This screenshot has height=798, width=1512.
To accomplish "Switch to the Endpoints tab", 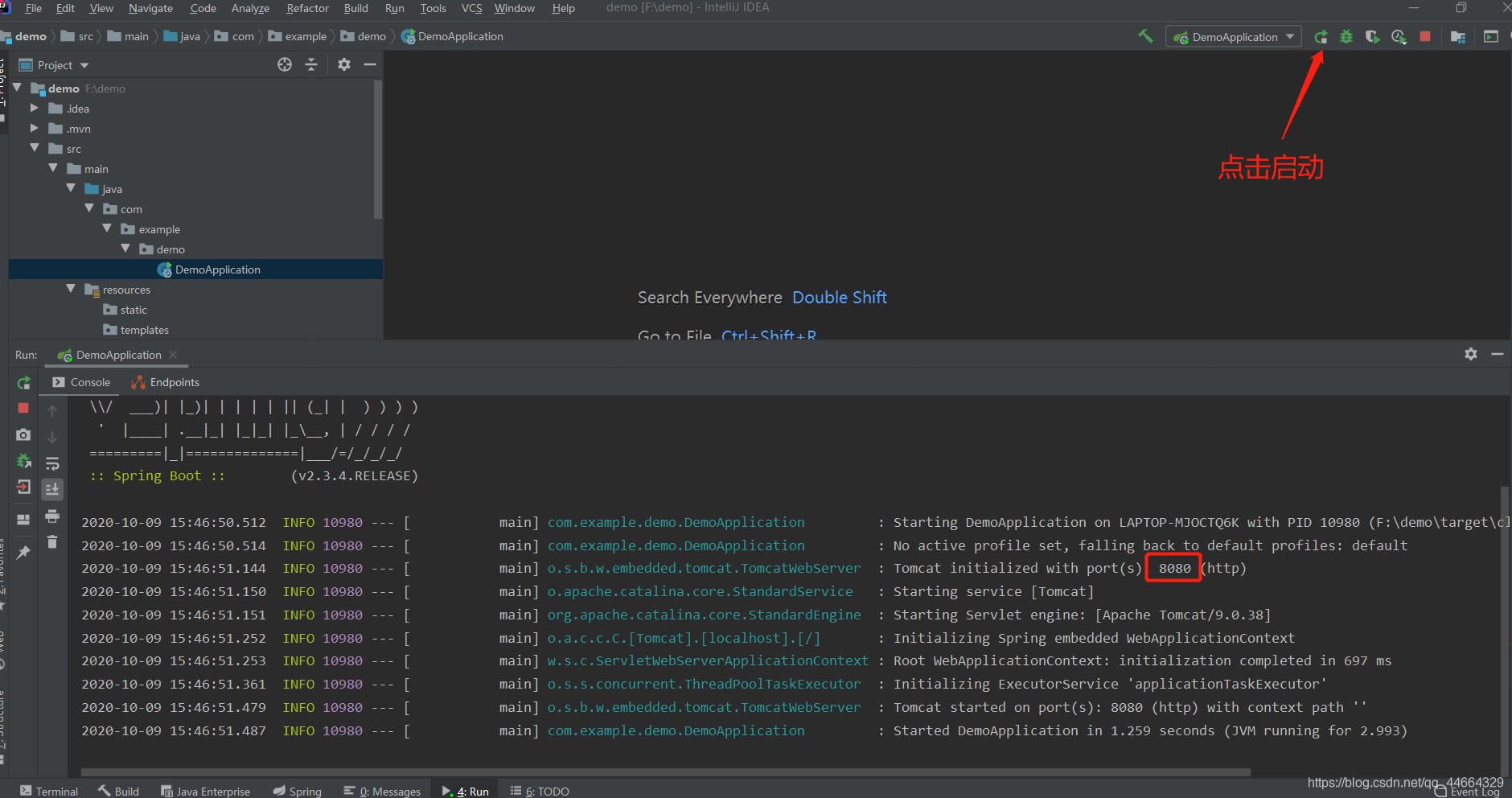I will point(165,382).
